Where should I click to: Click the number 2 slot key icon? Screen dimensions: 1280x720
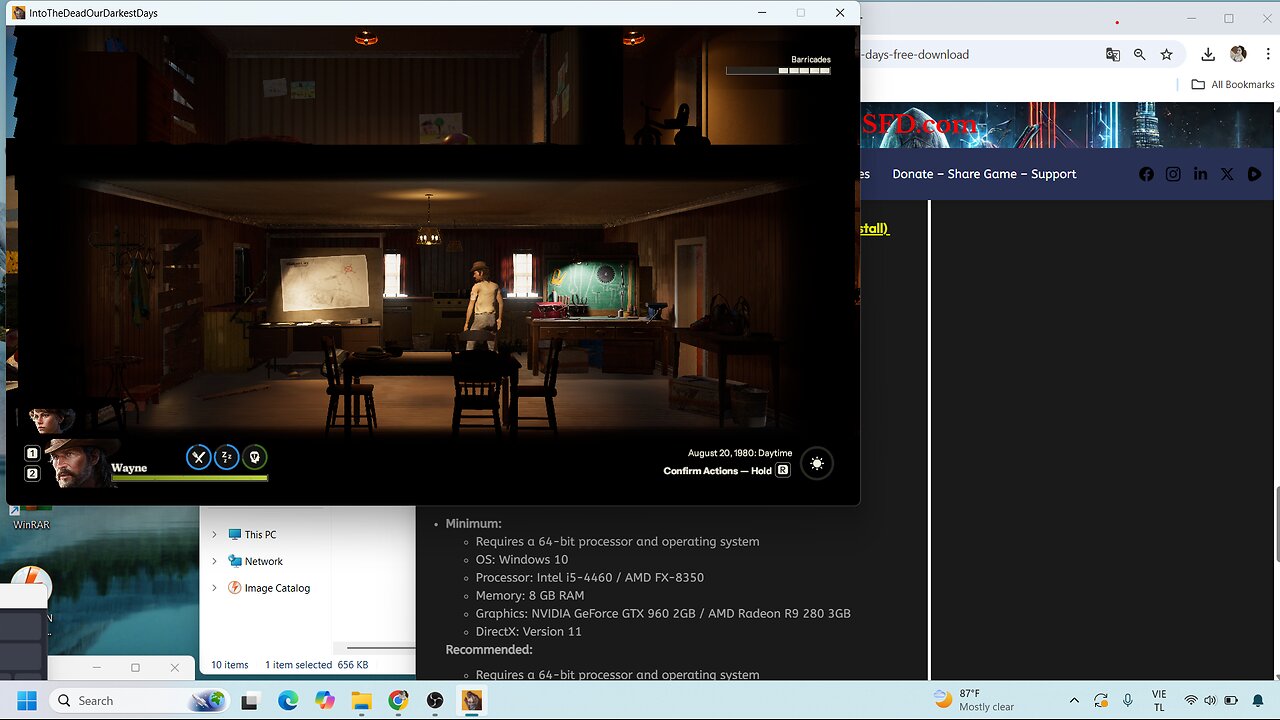coord(32,473)
